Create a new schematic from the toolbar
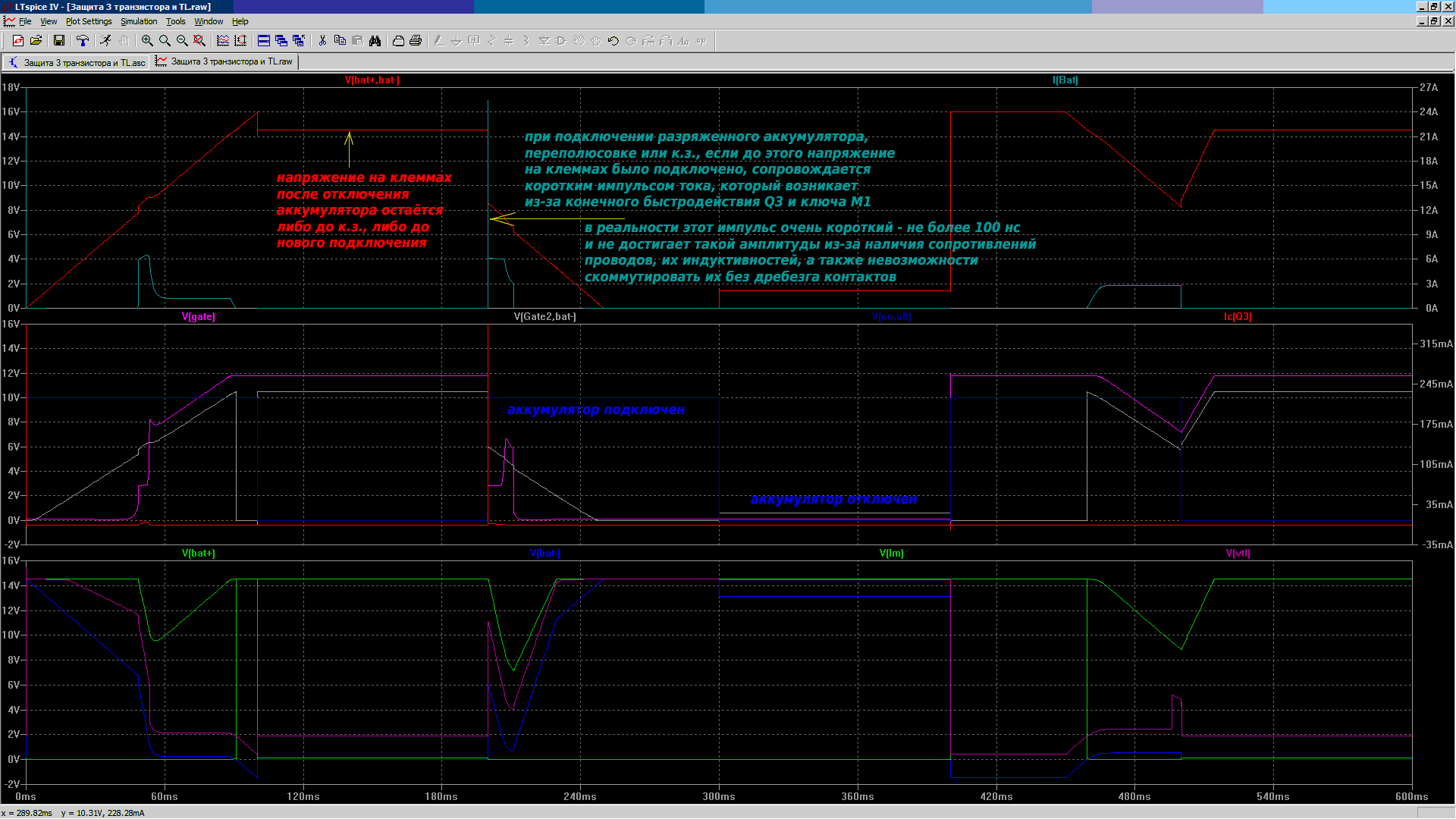This screenshot has width=1456, height=819. [x=18, y=41]
